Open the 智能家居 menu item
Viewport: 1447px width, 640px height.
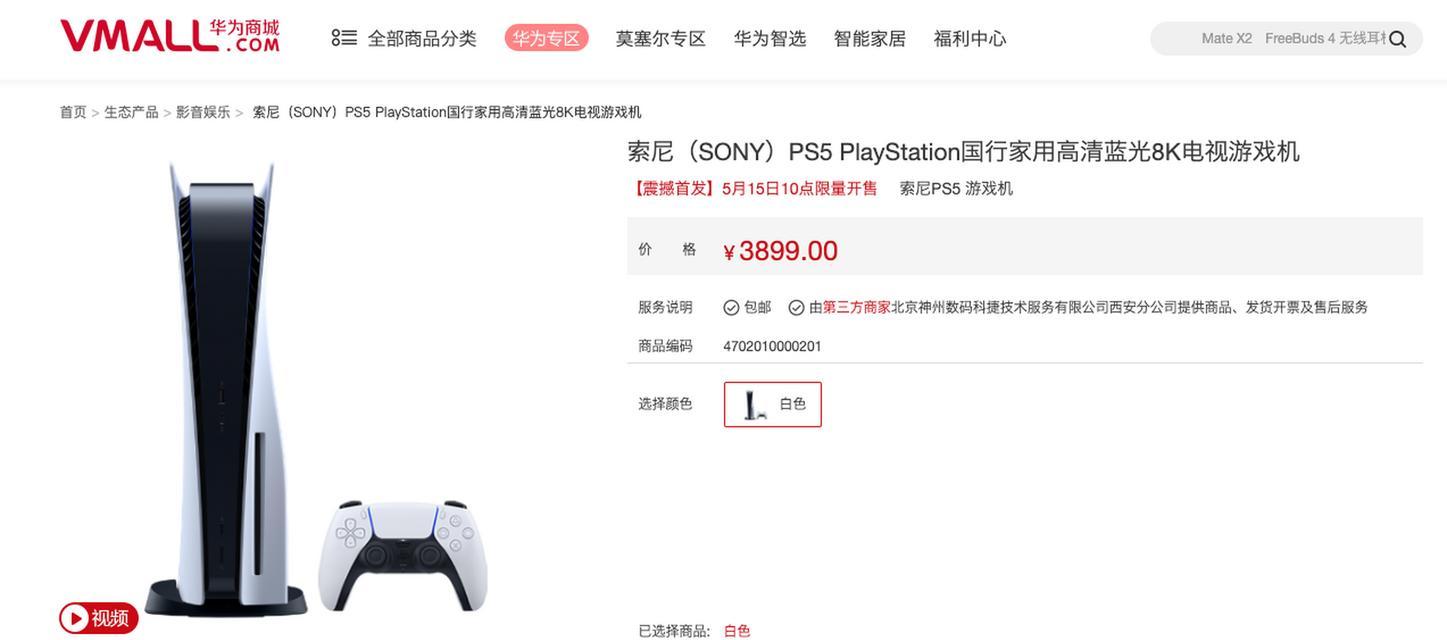(x=870, y=38)
